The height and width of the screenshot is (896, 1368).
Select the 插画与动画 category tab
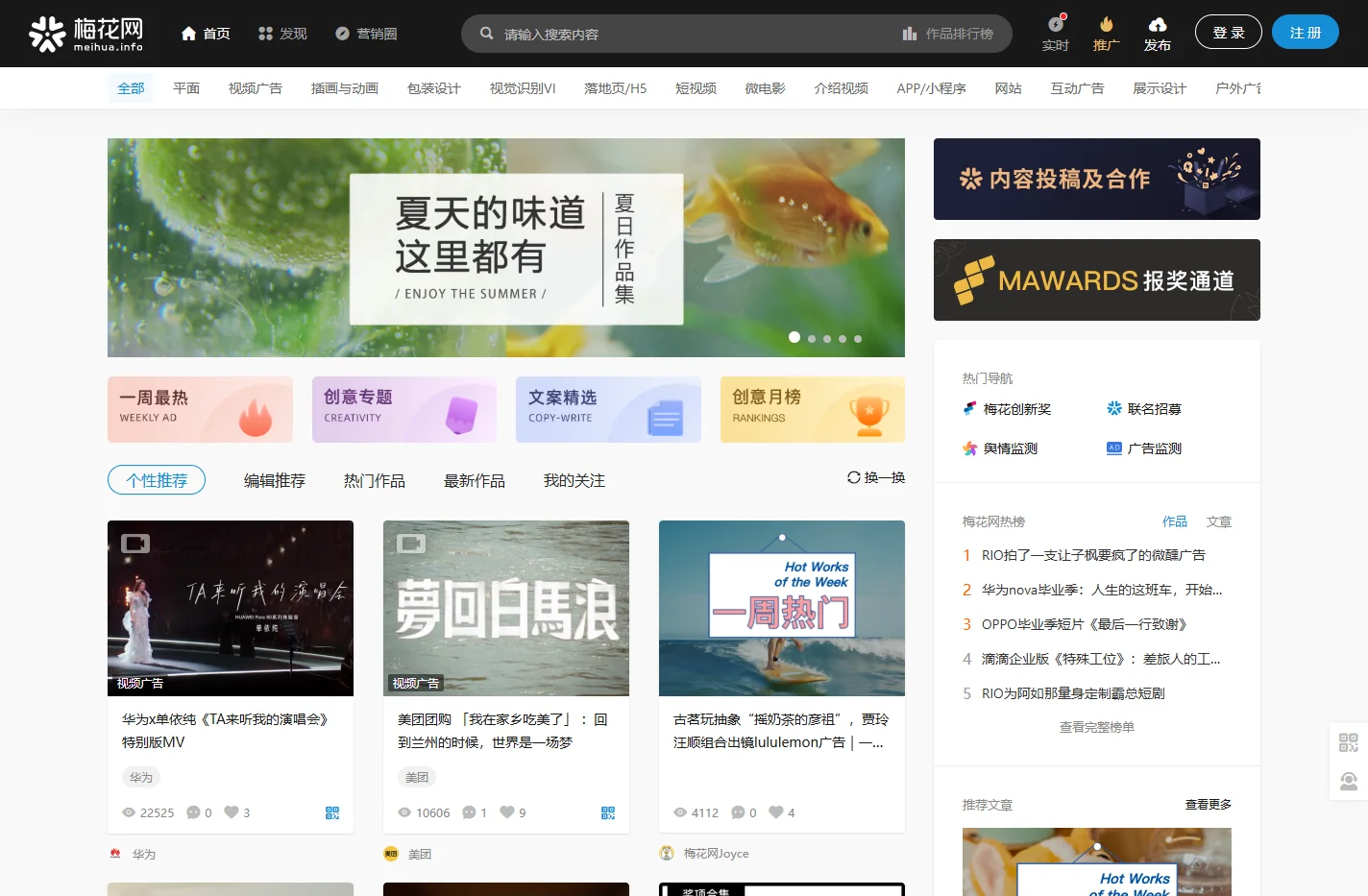tap(345, 88)
